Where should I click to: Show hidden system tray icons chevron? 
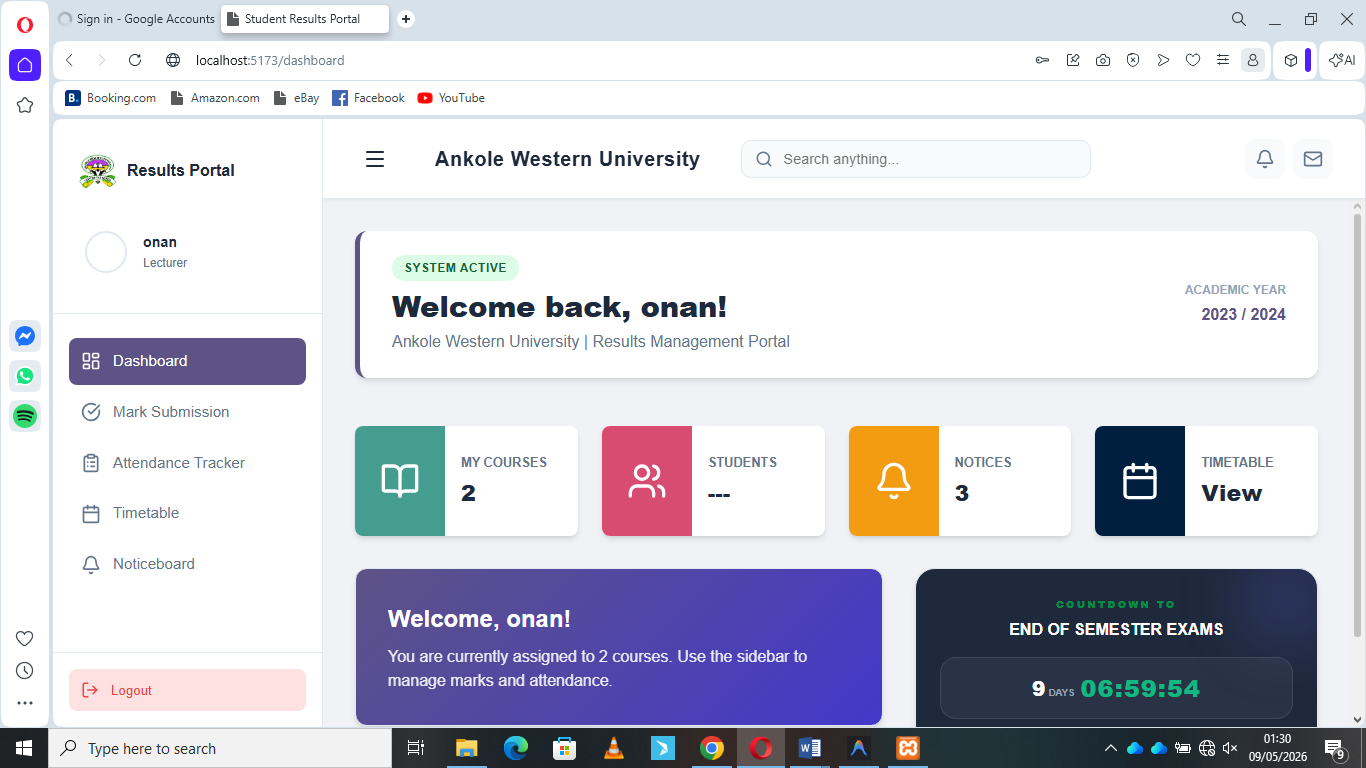[1111, 748]
